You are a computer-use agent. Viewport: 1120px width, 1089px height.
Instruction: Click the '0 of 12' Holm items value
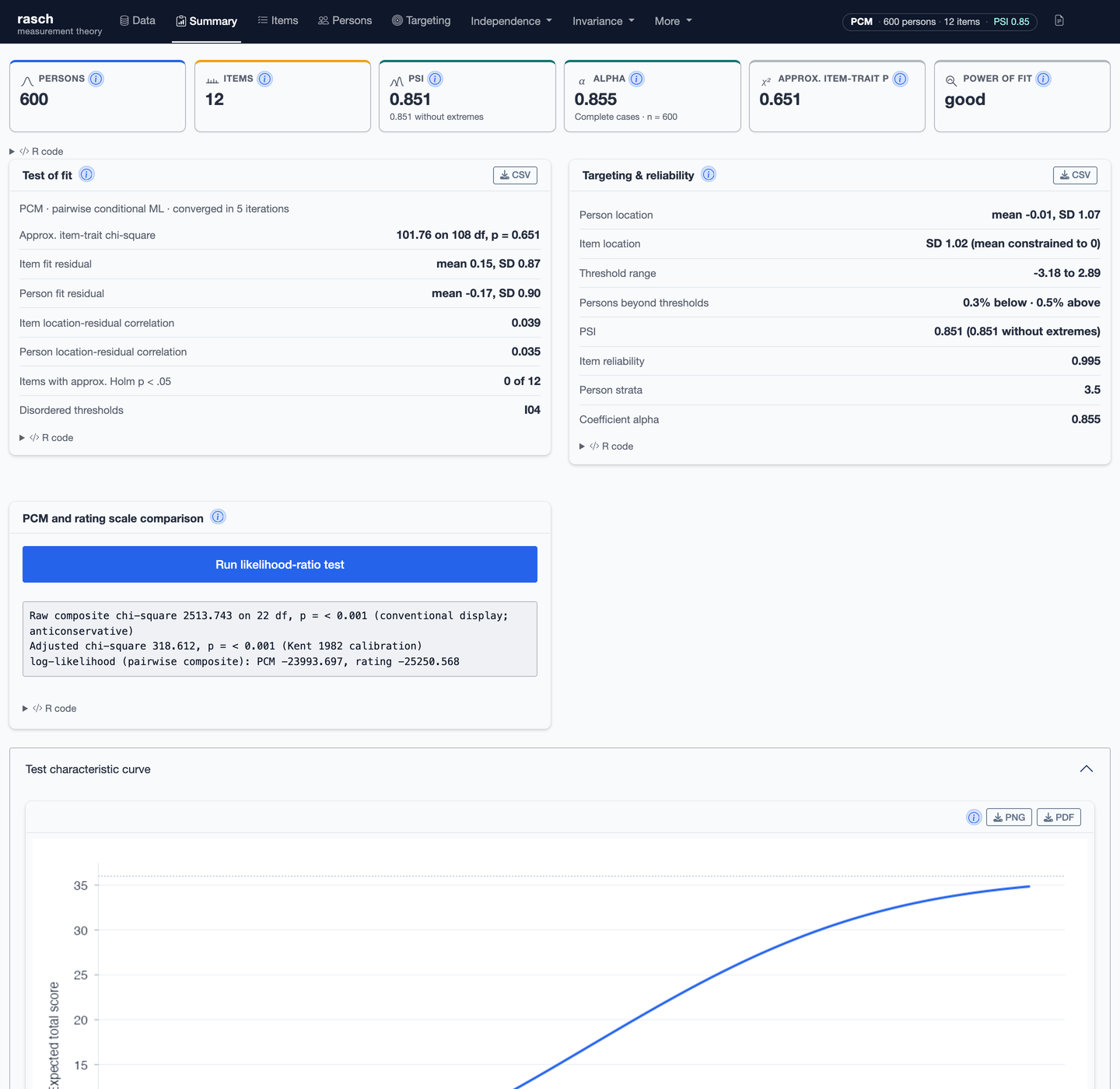[522, 381]
